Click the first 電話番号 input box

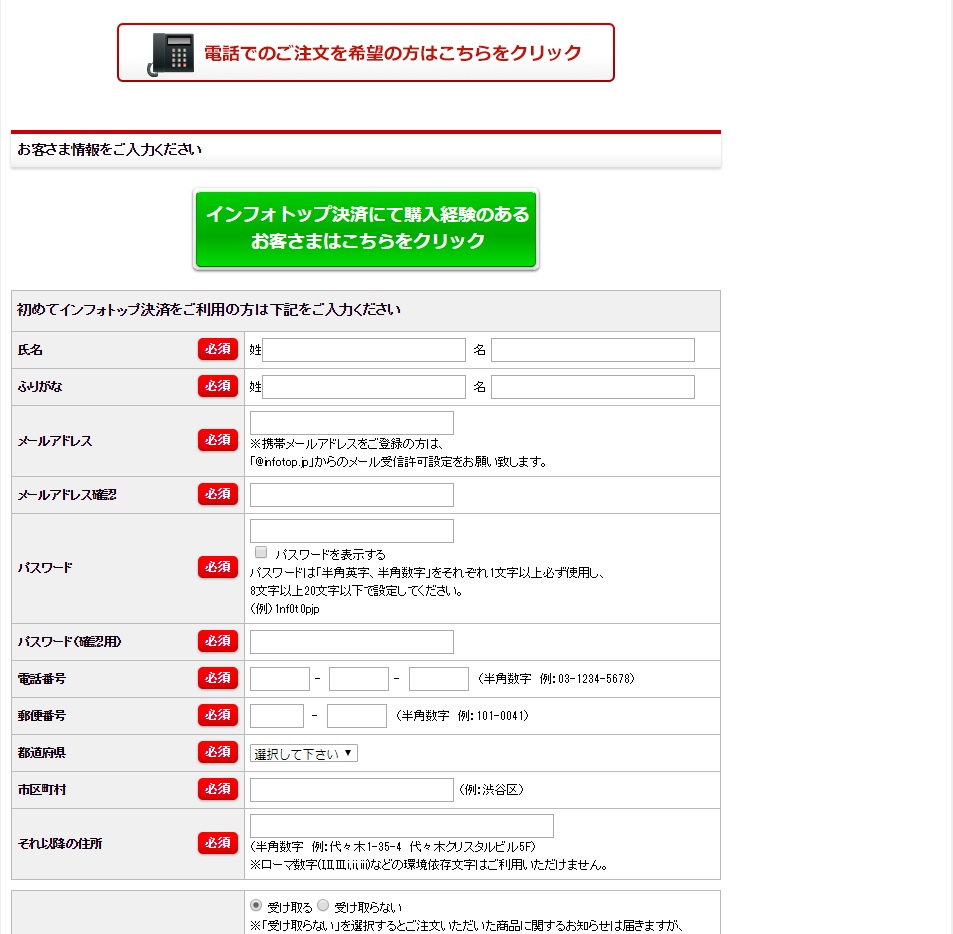pyautogui.click(x=280, y=679)
